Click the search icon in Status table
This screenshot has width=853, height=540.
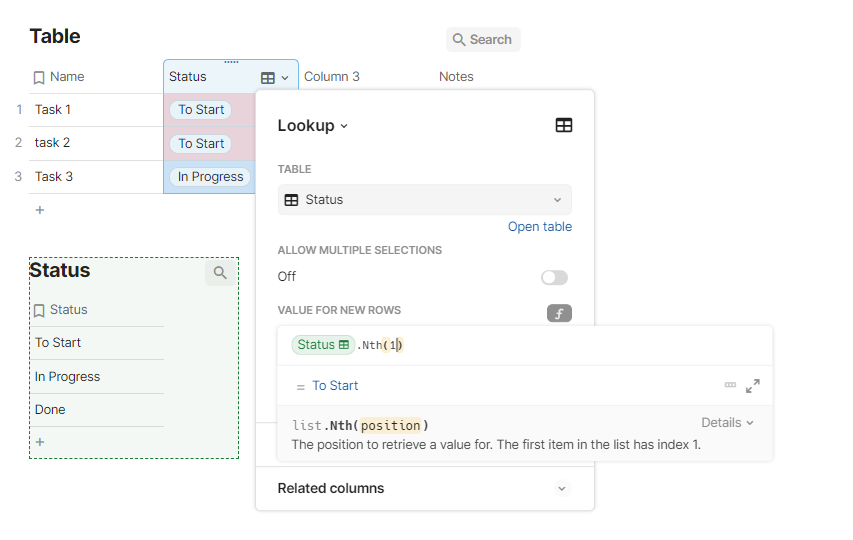point(220,273)
